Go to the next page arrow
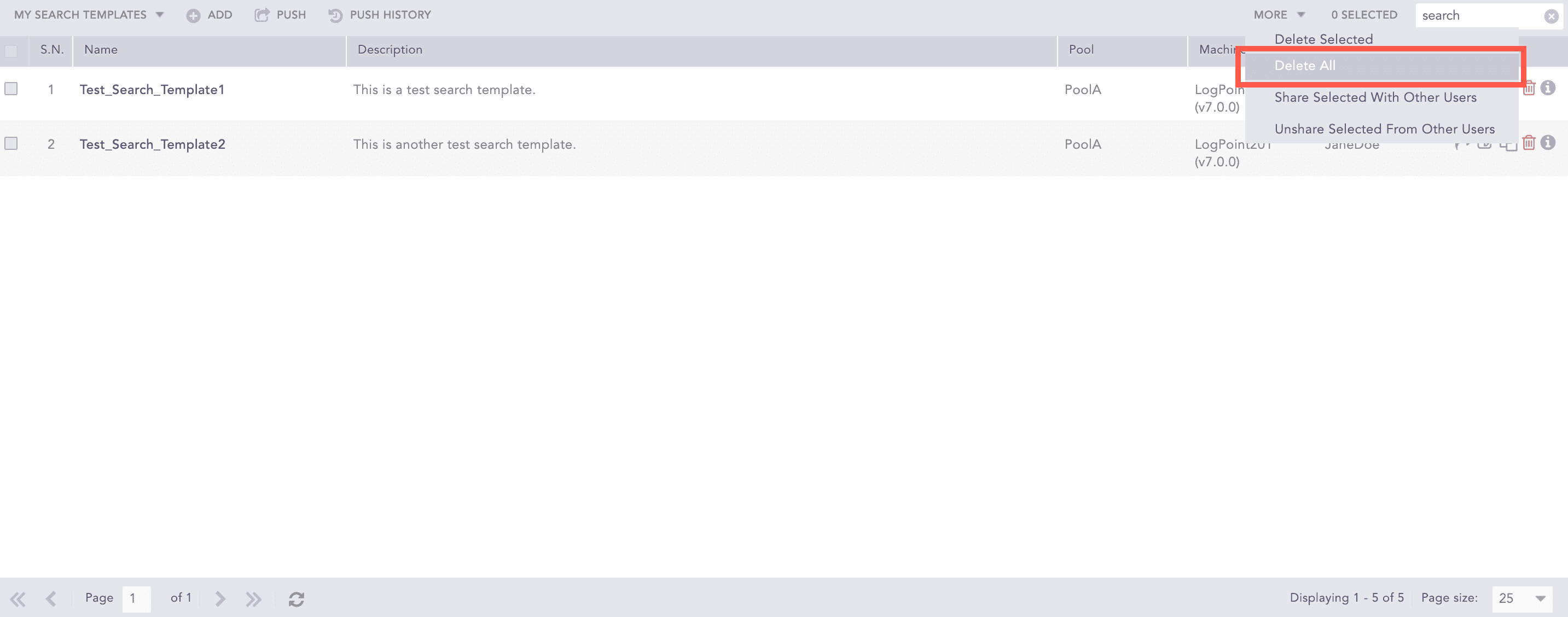 [x=220, y=599]
